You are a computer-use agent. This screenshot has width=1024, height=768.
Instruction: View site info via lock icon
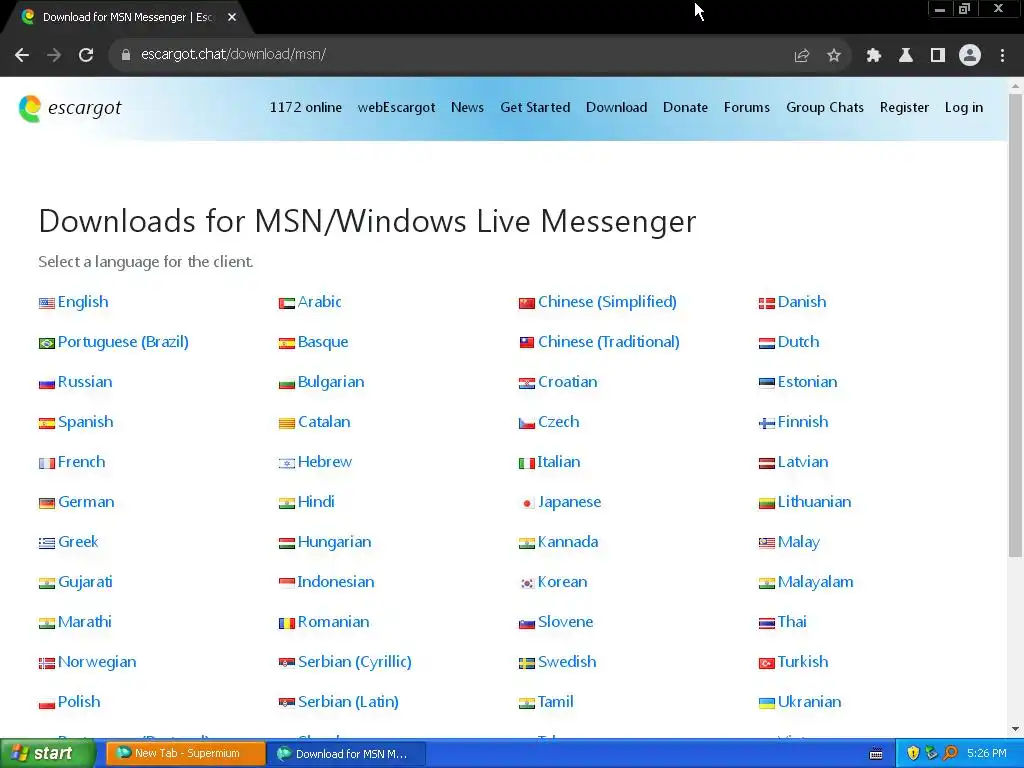pos(126,55)
